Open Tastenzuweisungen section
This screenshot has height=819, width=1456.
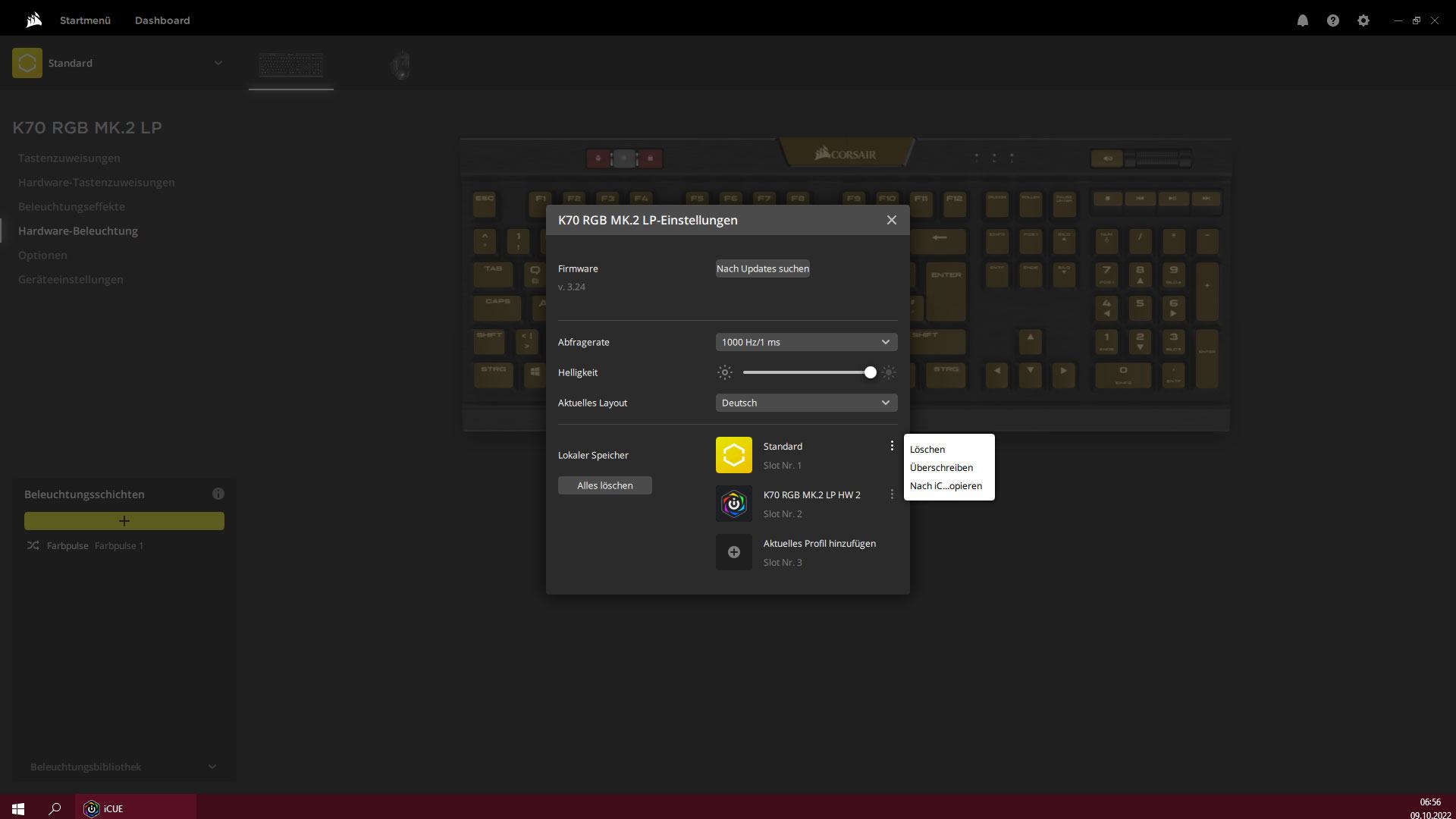point(69,158)
